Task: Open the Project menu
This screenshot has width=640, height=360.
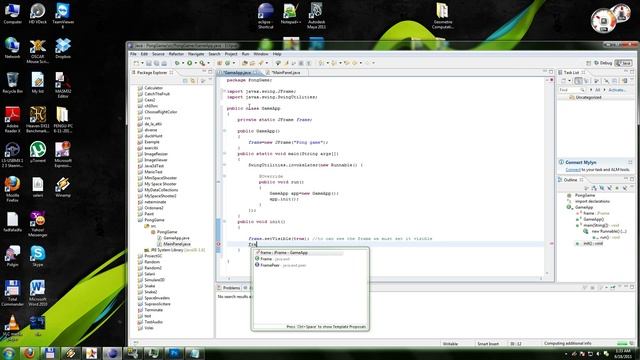Action: click(x=231, y=54)
